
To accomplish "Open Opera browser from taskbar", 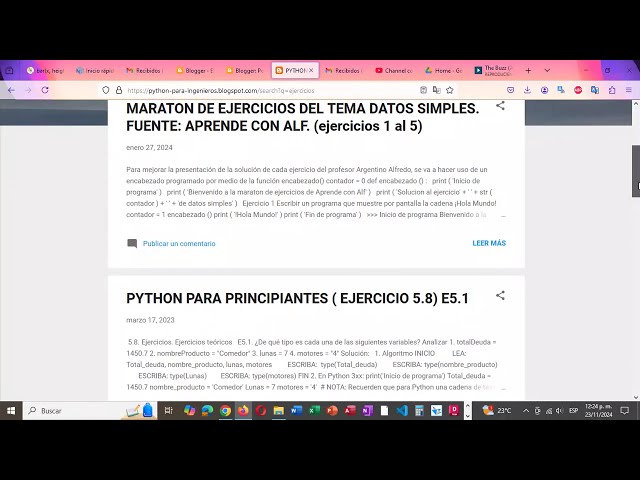I will (261, 411).
